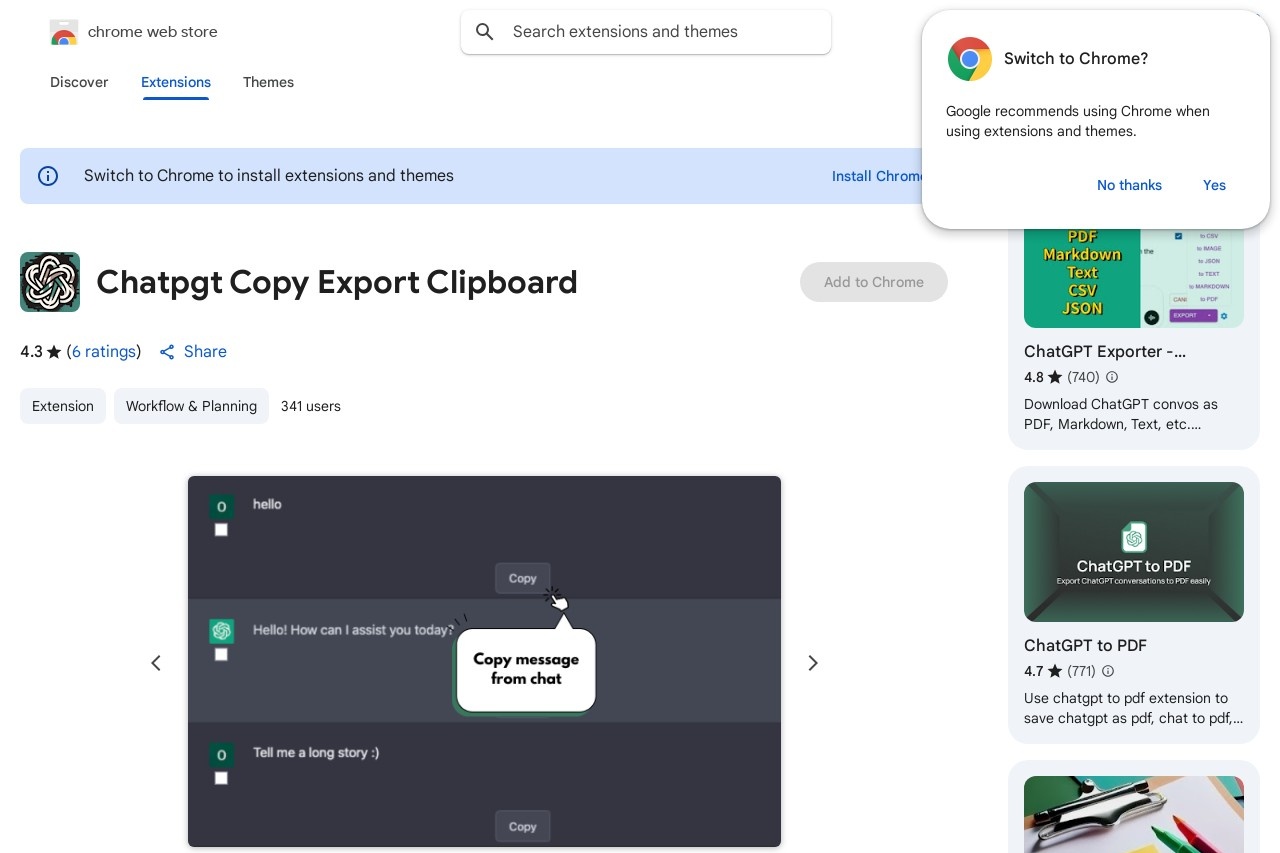Click the Chatpgt Copy Export Clipboard extension icon
Image resolution: width=1280 pixels, height=853 pixels.
tap(50, 282)
